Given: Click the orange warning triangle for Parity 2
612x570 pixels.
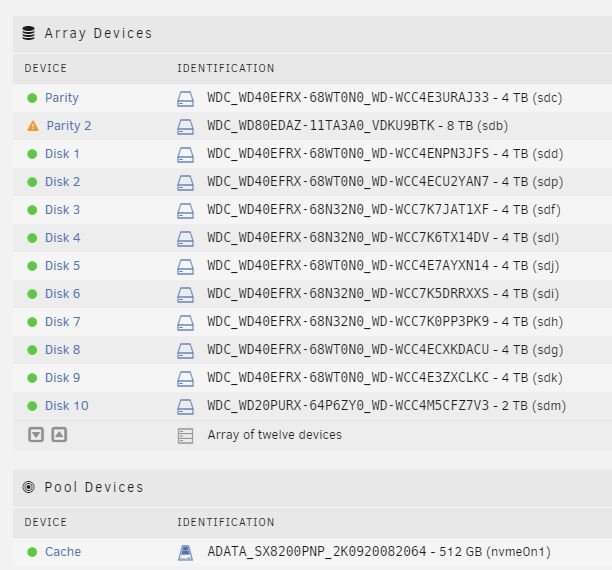Looking at the screenshot, I should click(x=33, y=126).
